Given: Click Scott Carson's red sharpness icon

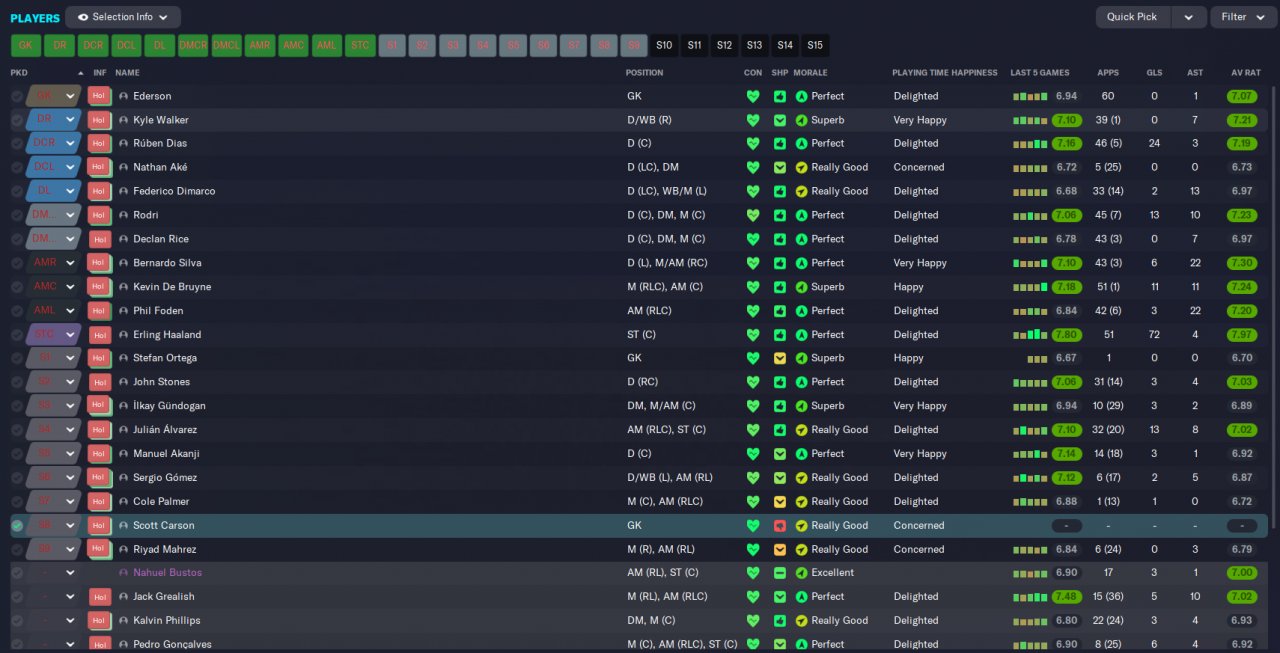Looking at the screenshot, I should click(x=780, y=526).
